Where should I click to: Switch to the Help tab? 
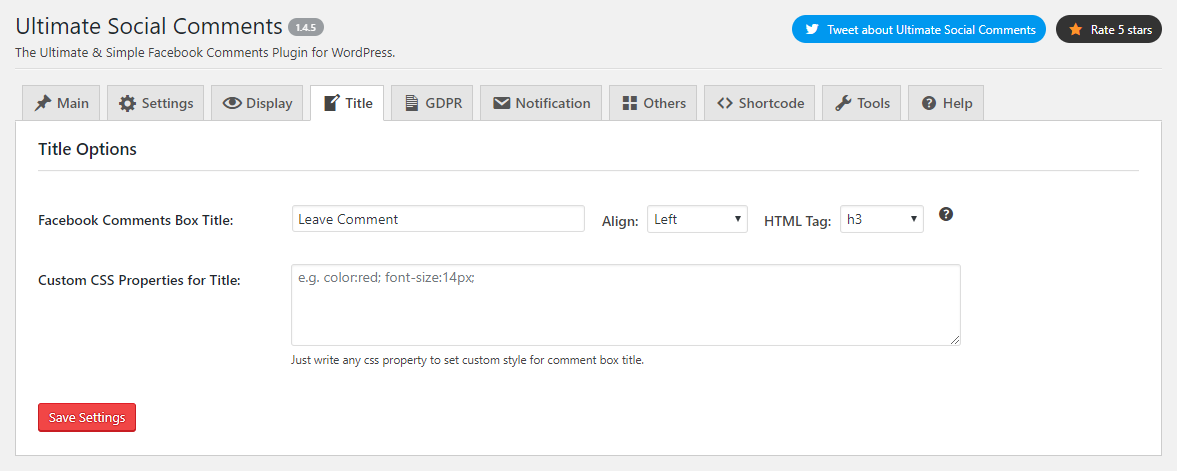[x=946, y=103]
